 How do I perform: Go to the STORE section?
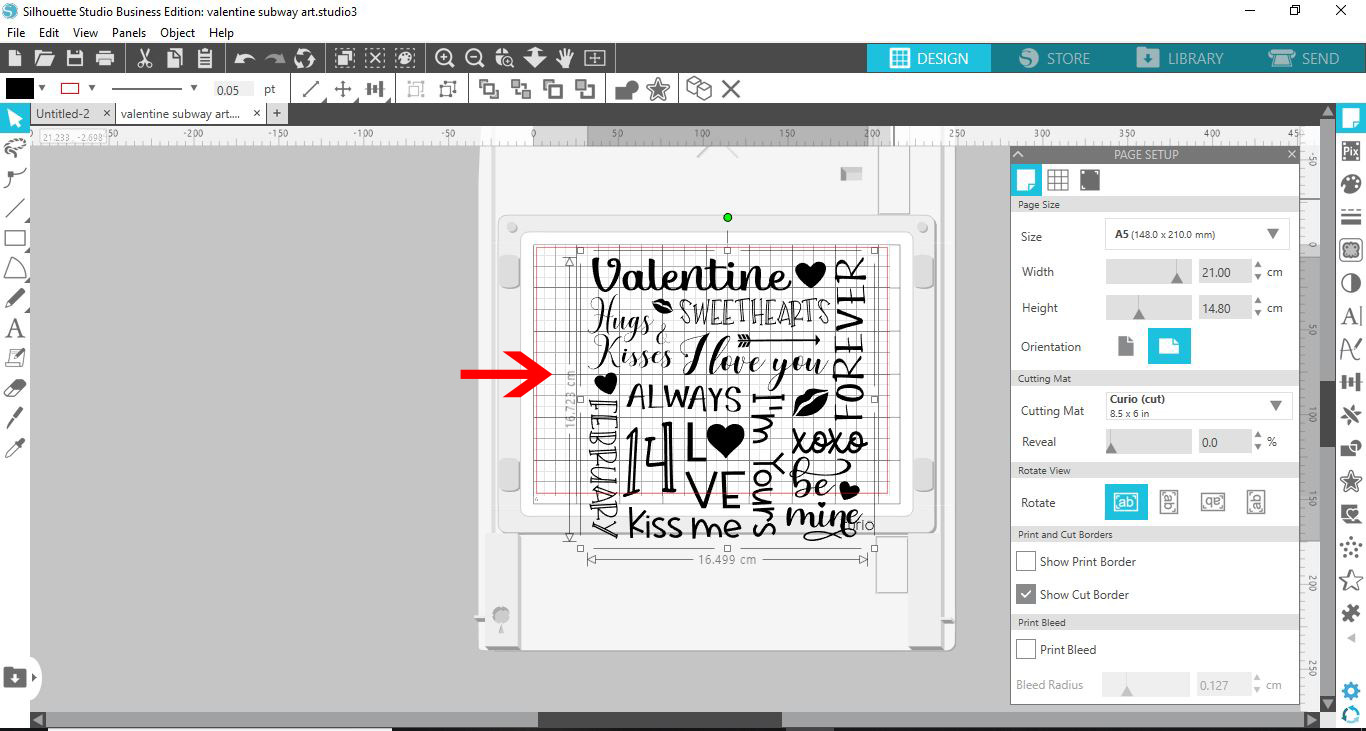(1054, 58)
